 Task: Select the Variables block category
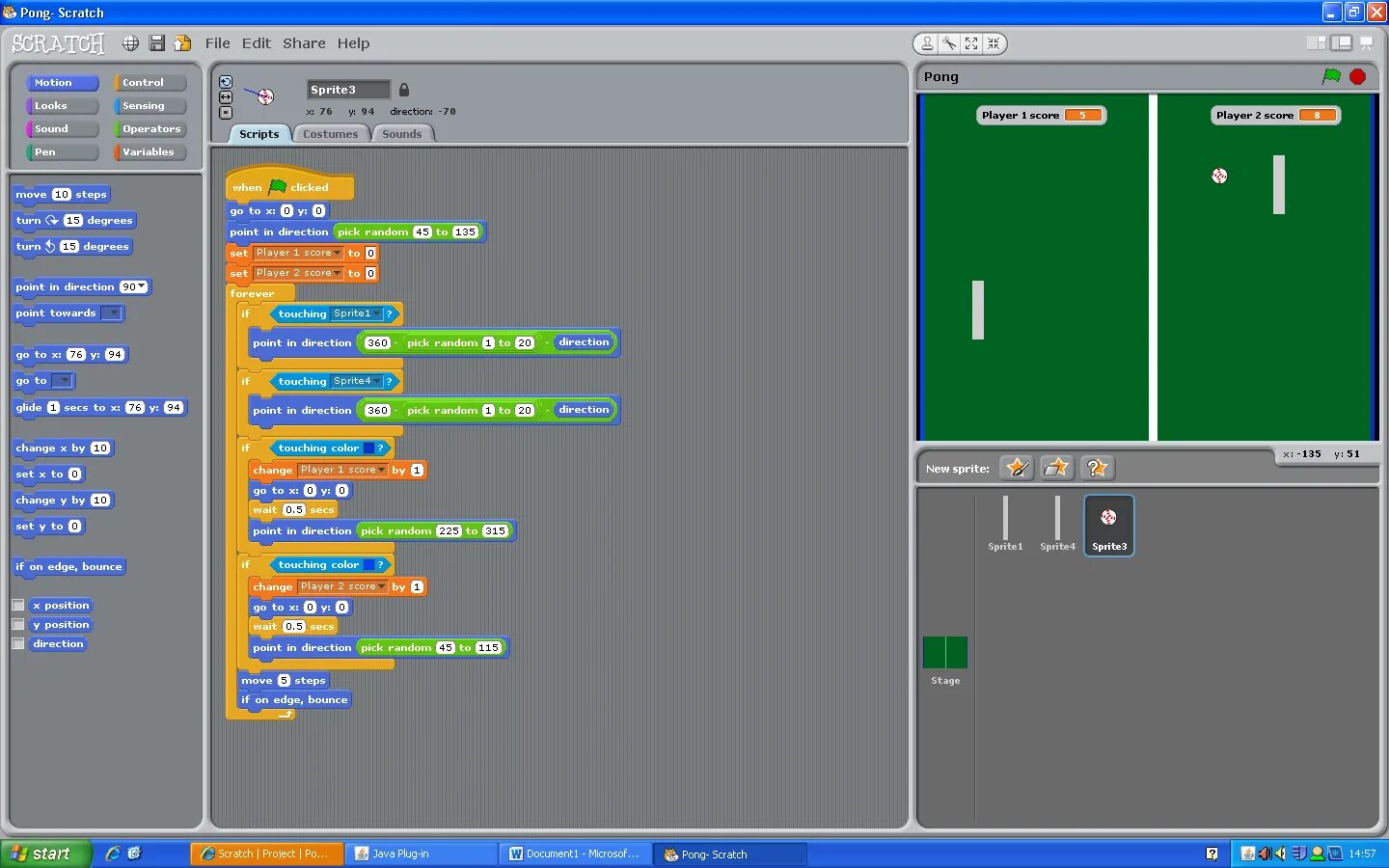[150, 152]
